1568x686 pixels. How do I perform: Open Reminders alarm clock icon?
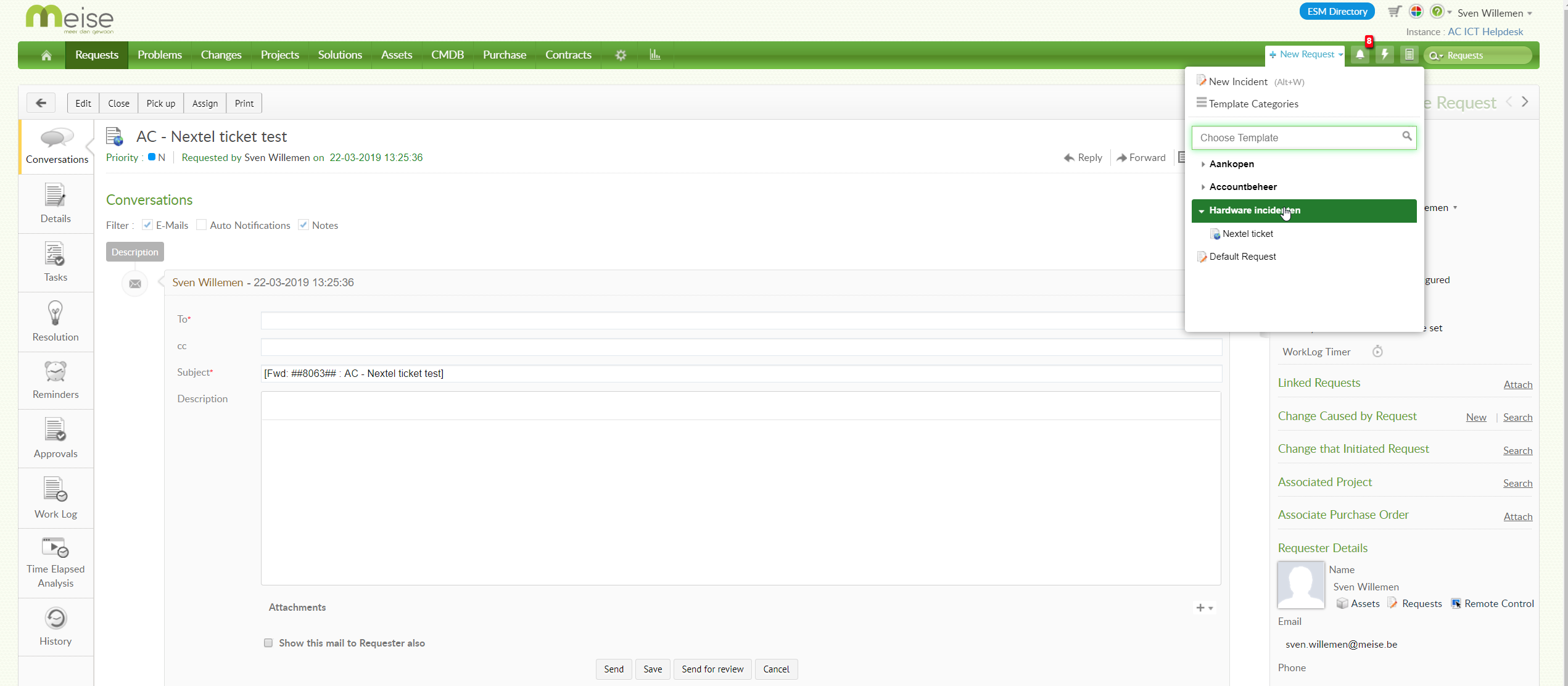56,372
